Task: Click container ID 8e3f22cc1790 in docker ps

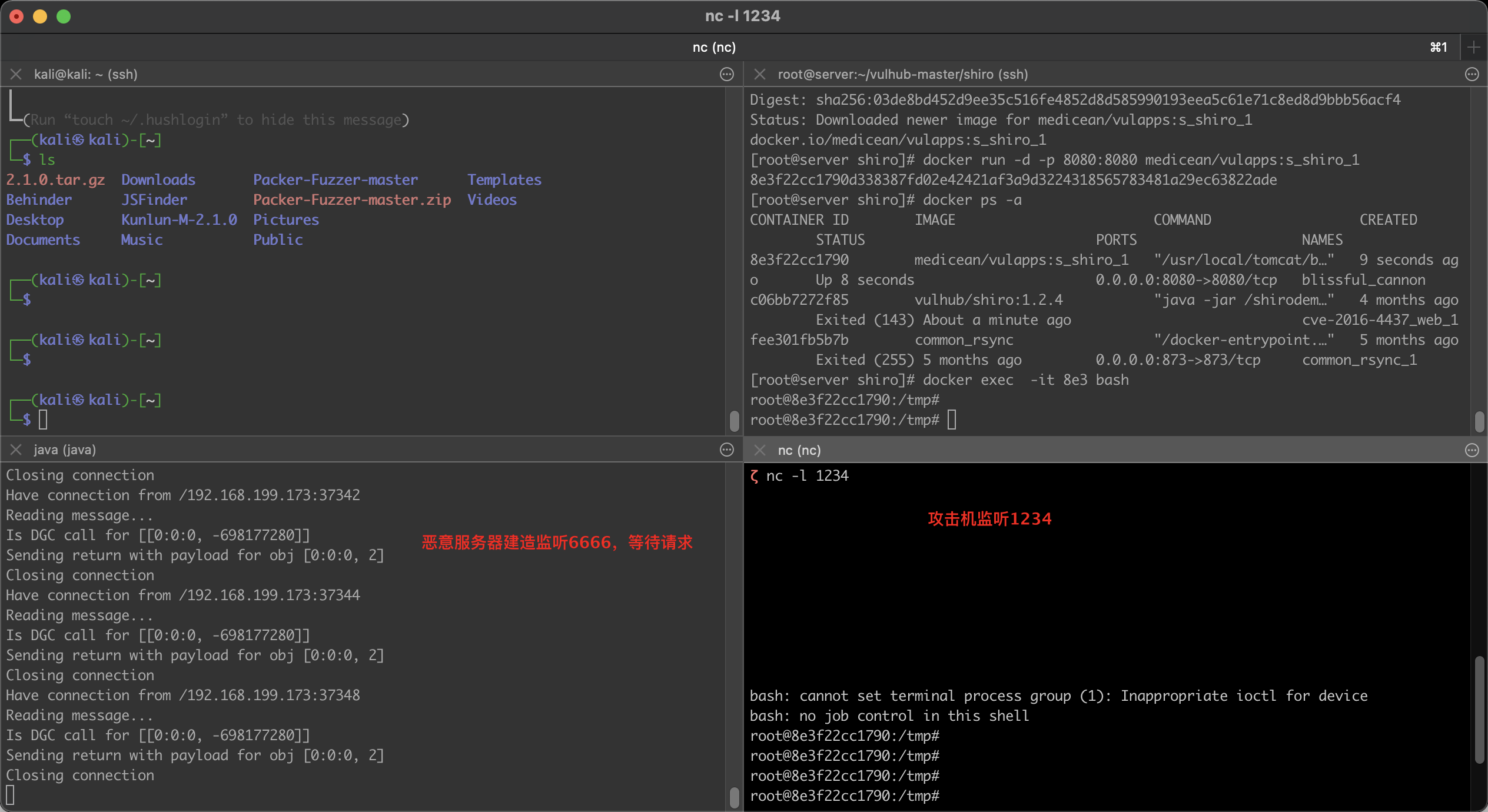Action: pyautogui.click(x=799, y=259)
